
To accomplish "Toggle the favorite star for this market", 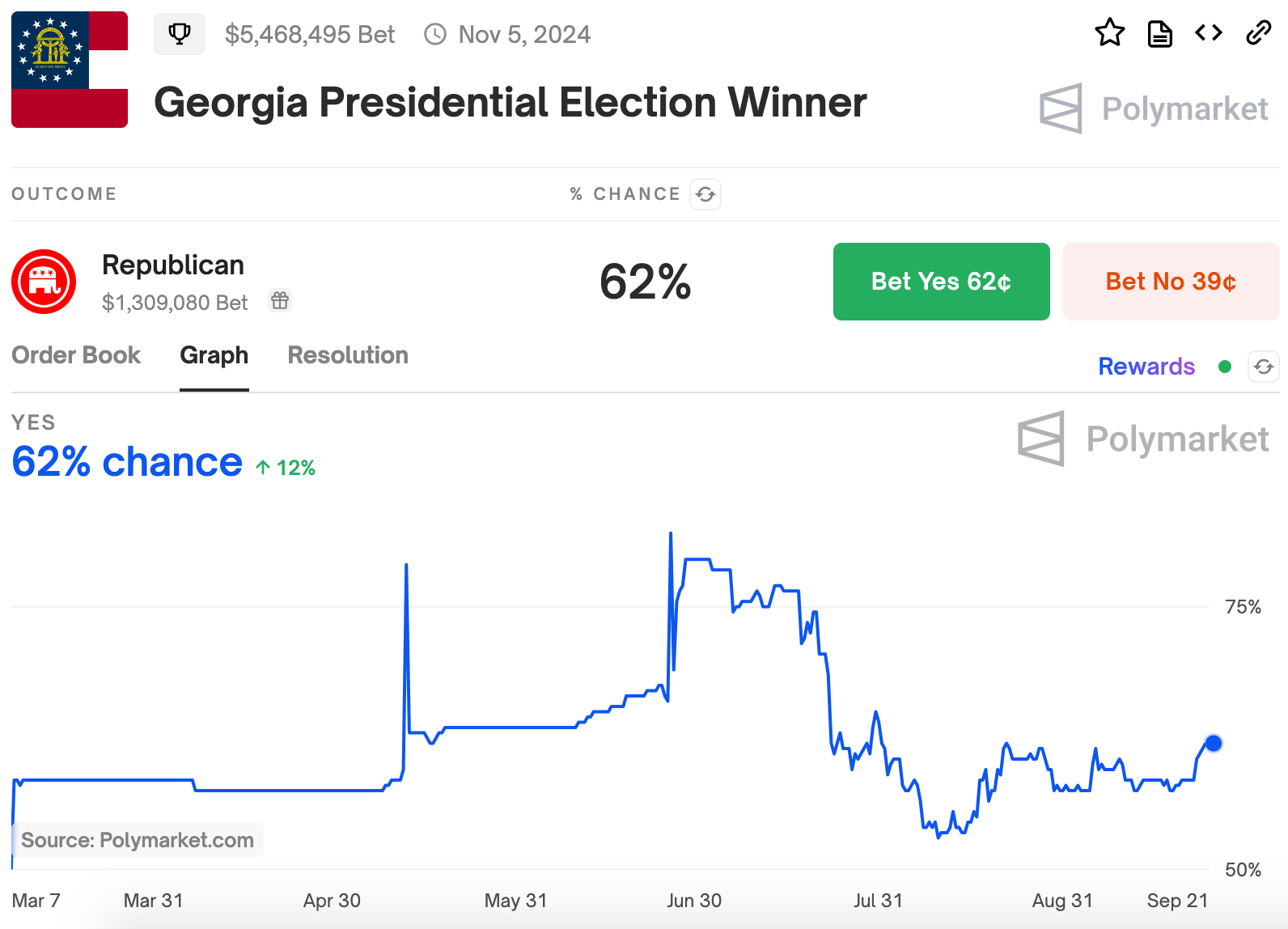I will (1110, 33).
